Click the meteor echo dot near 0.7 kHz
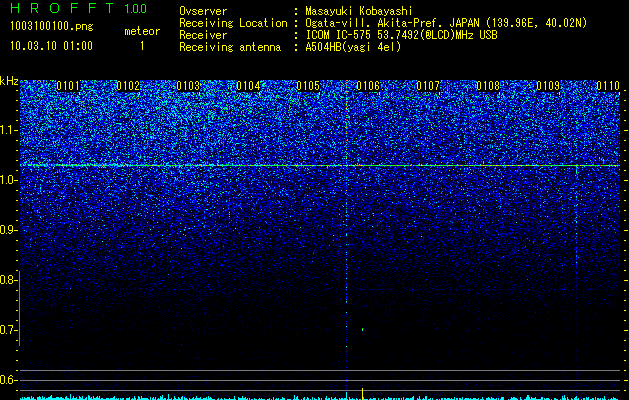Screen dimensions: 629x400 coord(362,329)
